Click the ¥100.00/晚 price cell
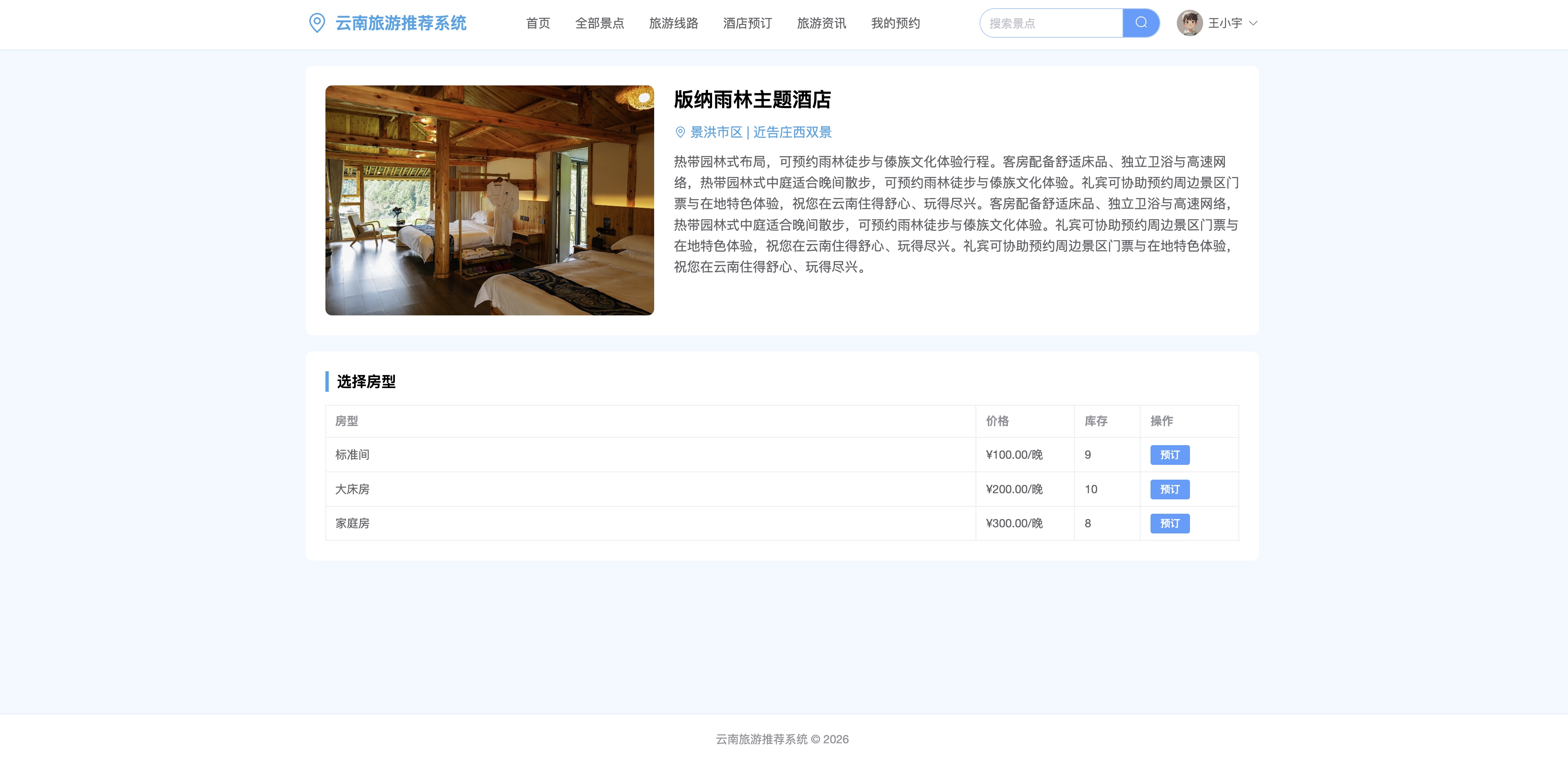Image resolution: width=1568 pixels, height=763 pixels. (1025, 455)
